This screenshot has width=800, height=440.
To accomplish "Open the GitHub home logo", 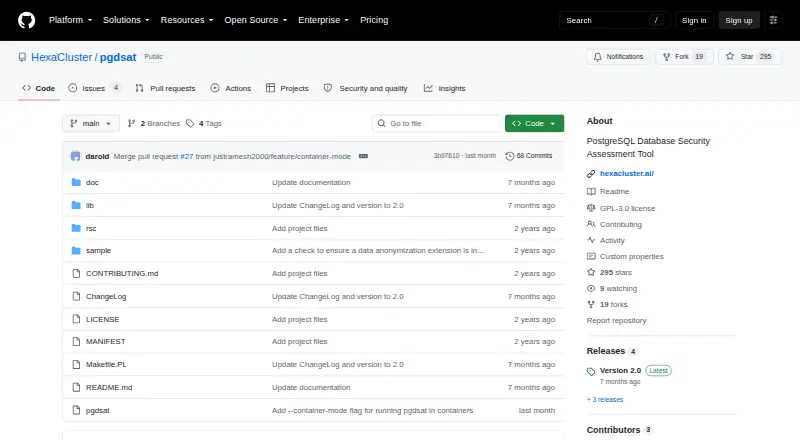I will click(x=27, y=20).
